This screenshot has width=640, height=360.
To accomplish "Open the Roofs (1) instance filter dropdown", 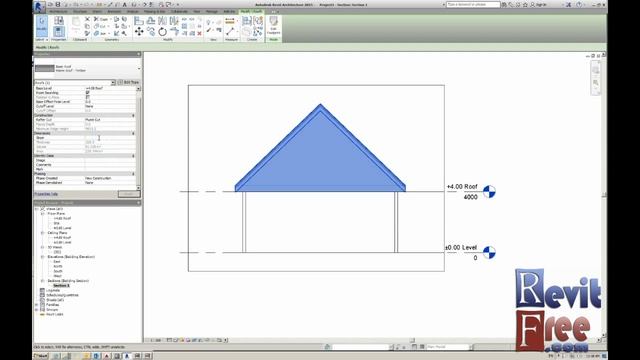I will 113,82.
